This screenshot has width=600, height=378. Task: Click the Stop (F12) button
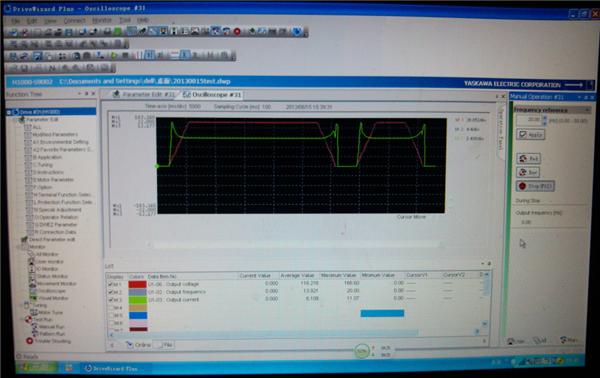[535, 186]
